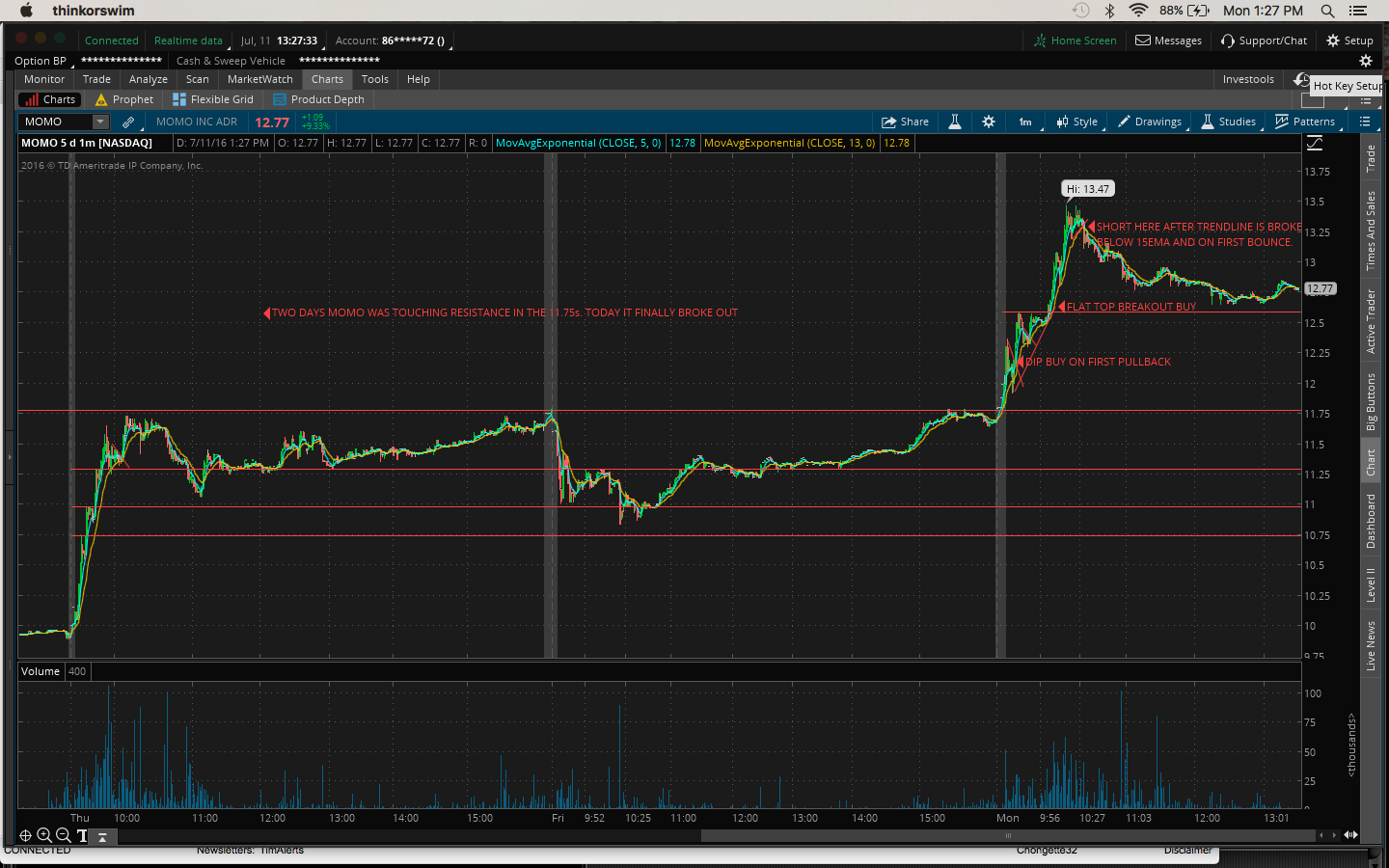Click the pan crosshair tool
This screenshot has width=1389, height=868.
26,836
